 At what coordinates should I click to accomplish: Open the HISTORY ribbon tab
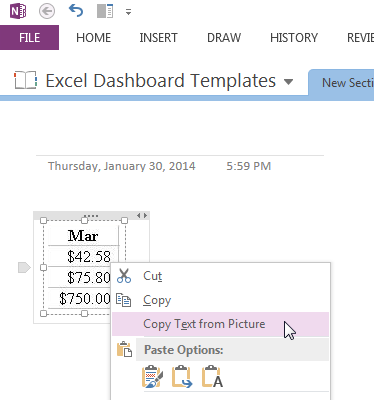tap(294, 38)
